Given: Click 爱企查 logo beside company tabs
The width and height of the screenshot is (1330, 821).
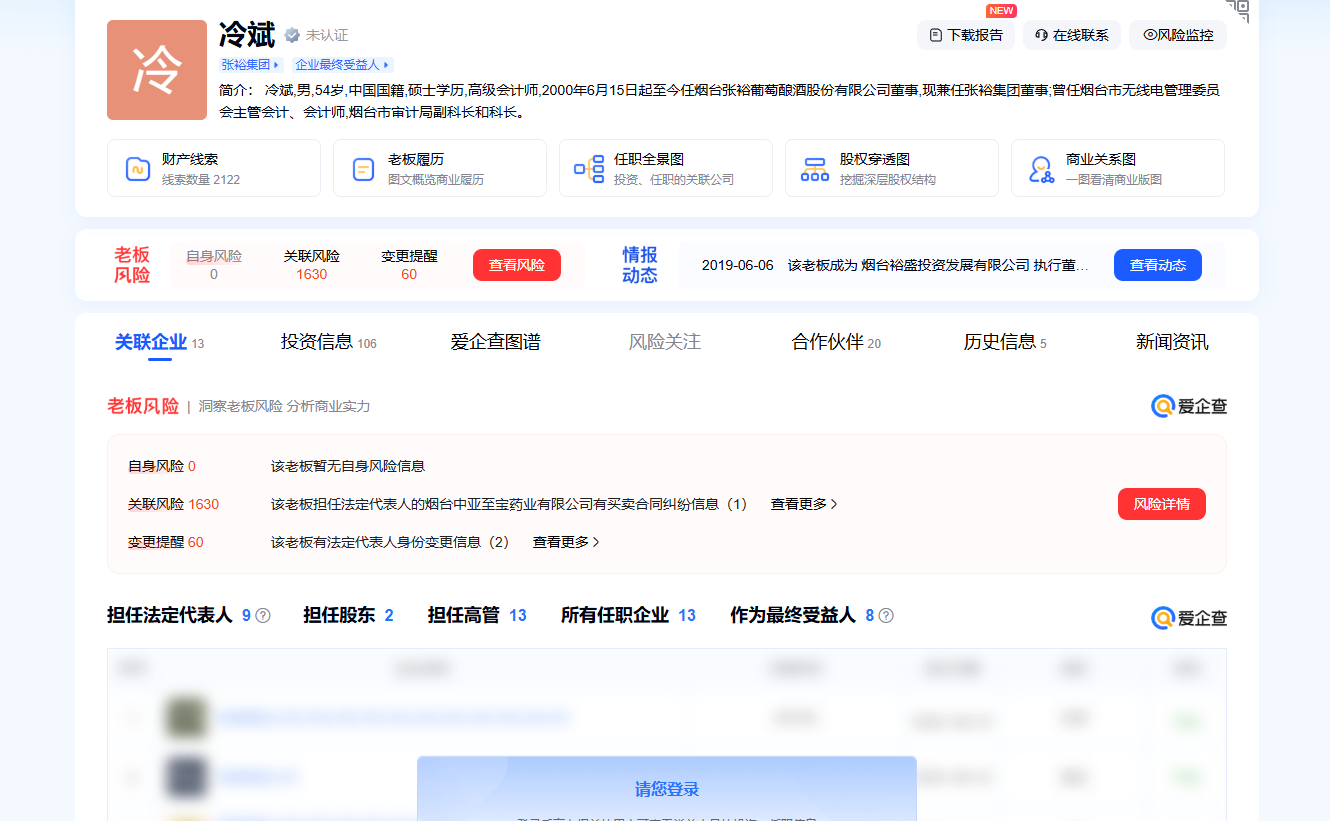Looking at the screenshot, I should [x=1189, y=618].
